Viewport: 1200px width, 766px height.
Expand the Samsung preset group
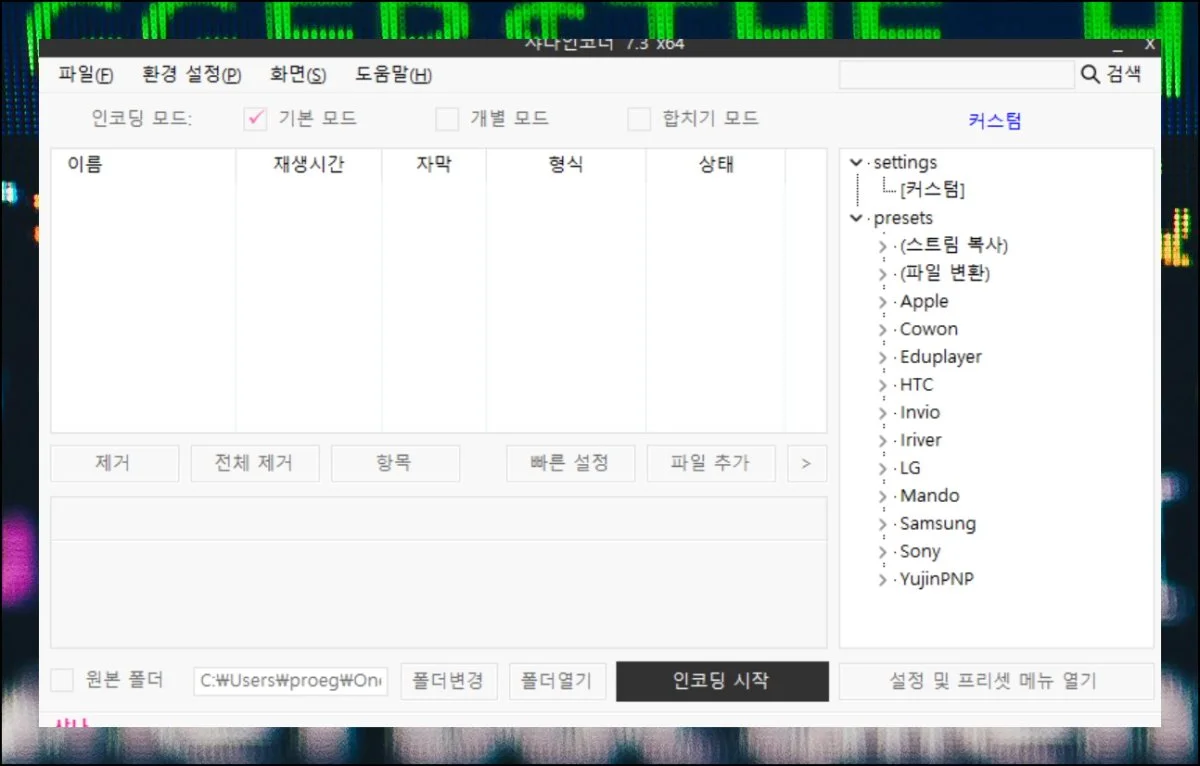[x=882, y=524]
